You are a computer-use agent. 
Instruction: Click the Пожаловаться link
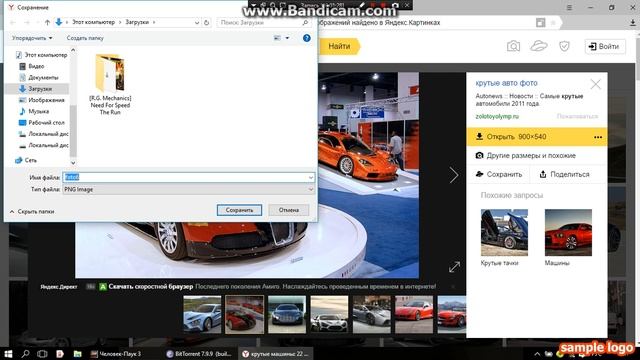(x=577, y=116)
